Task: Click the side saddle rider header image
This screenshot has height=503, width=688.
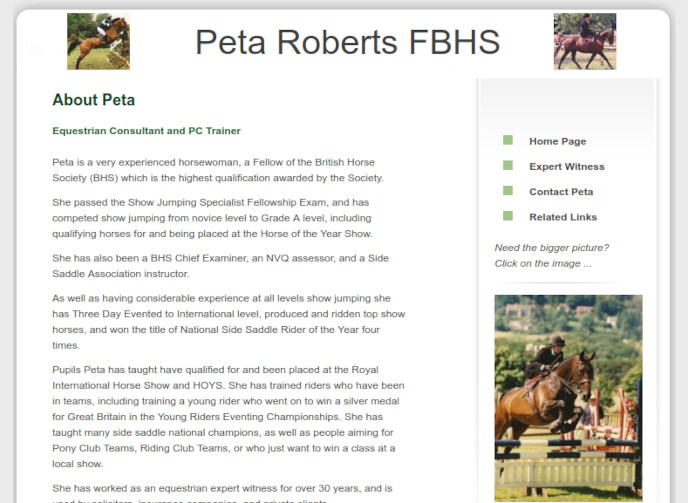Action: 585,41
